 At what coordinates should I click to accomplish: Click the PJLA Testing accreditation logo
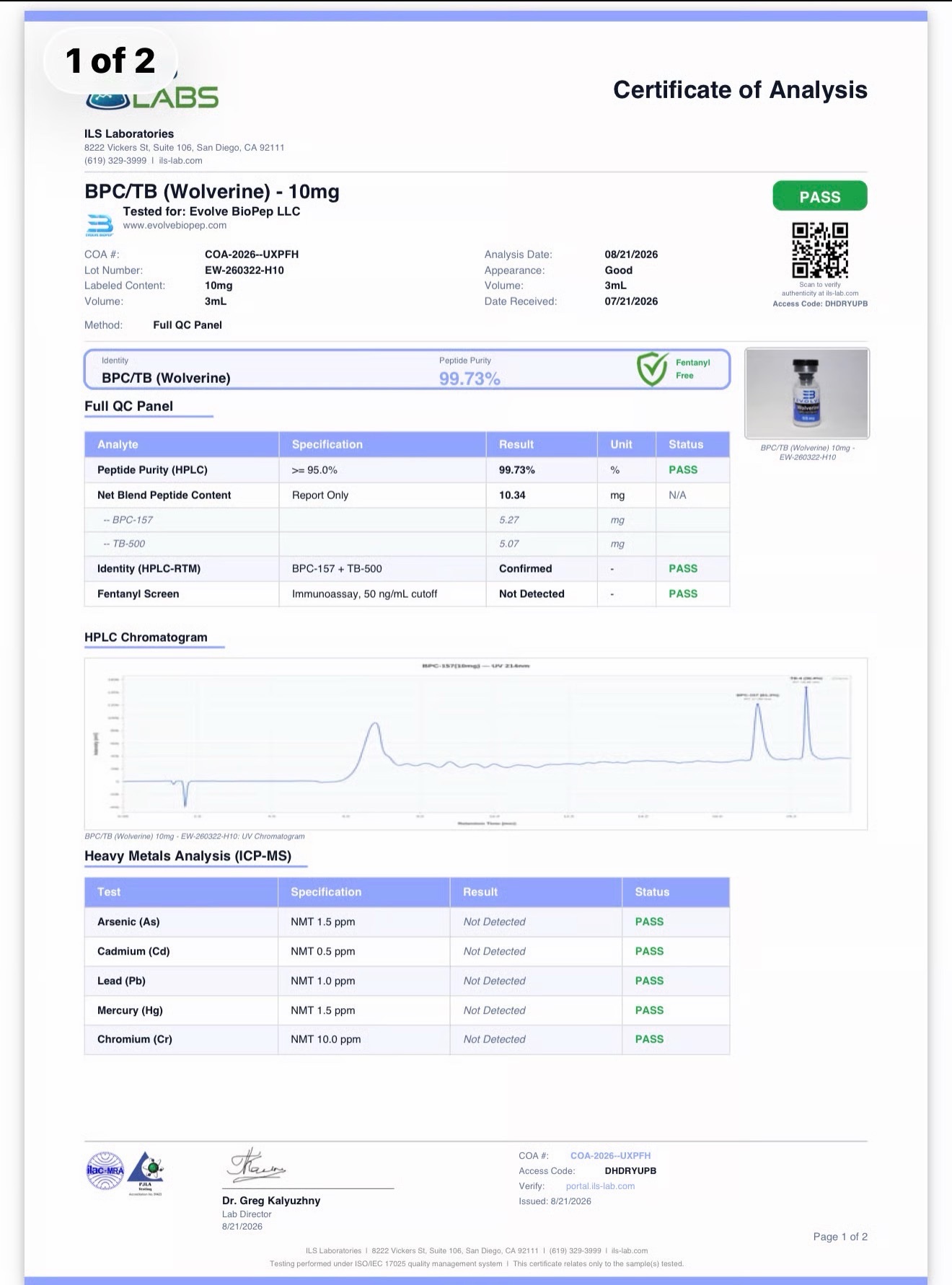coord(146,1173)
